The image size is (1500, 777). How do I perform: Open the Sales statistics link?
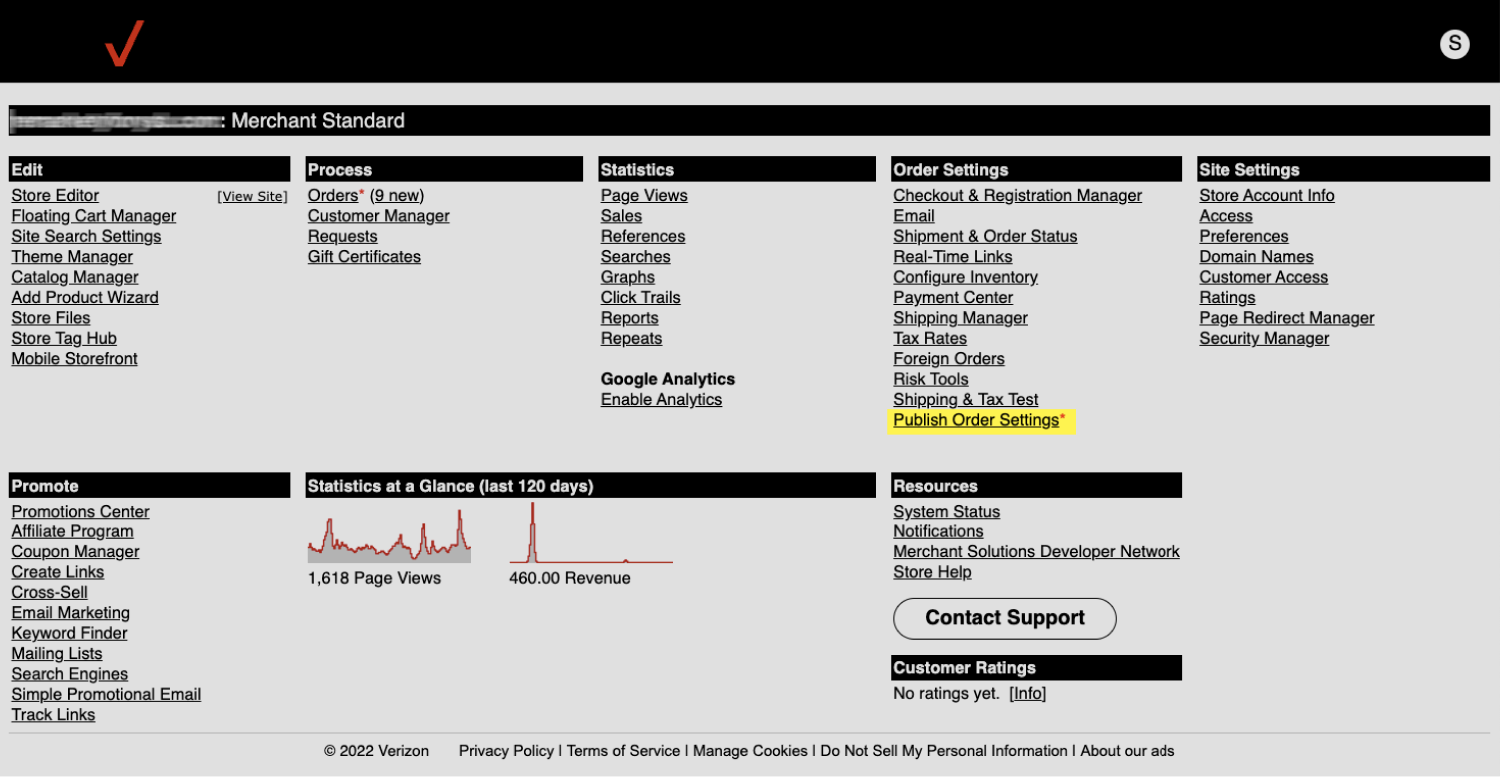621,216
